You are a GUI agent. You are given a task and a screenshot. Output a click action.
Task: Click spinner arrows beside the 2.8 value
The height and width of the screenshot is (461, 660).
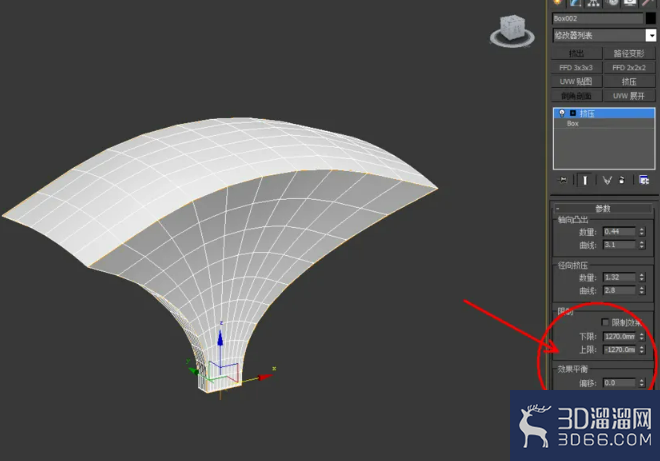[x=642, y=290]
